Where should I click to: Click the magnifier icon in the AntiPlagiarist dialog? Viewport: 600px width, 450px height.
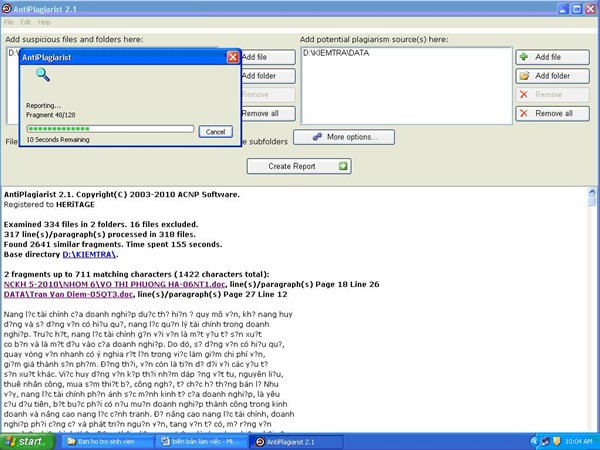tap(42, 74)
